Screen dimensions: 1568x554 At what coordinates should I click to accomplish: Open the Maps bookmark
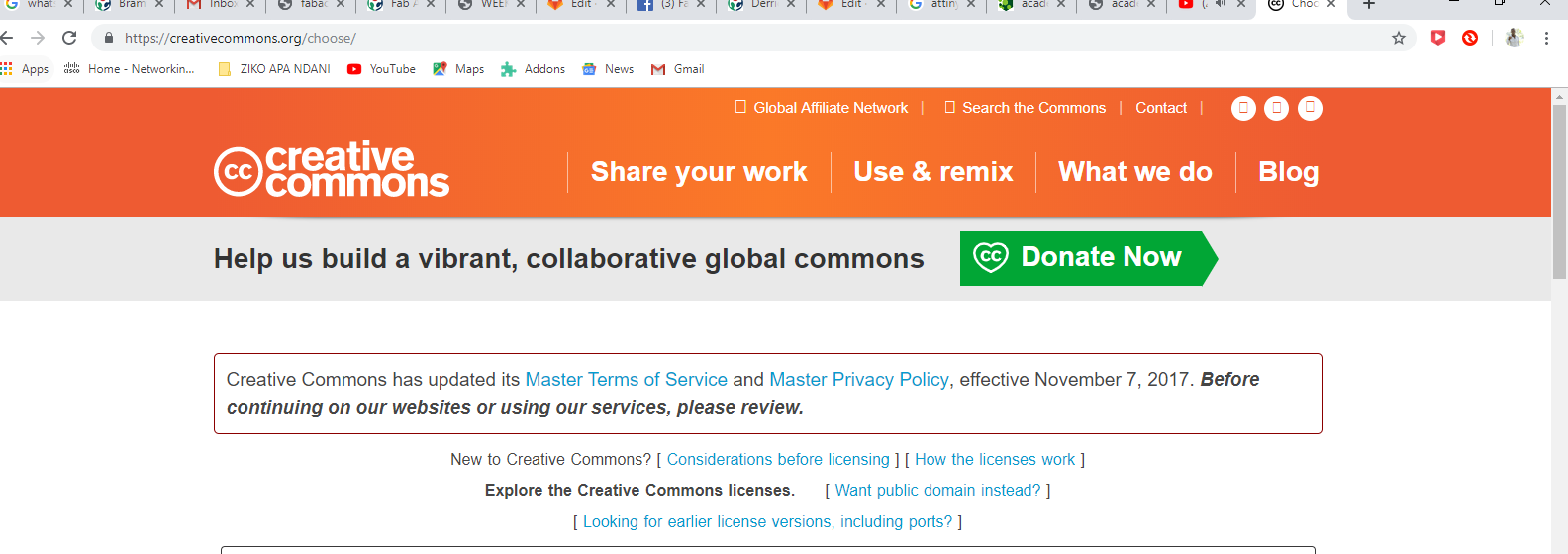tap(458, 69)
